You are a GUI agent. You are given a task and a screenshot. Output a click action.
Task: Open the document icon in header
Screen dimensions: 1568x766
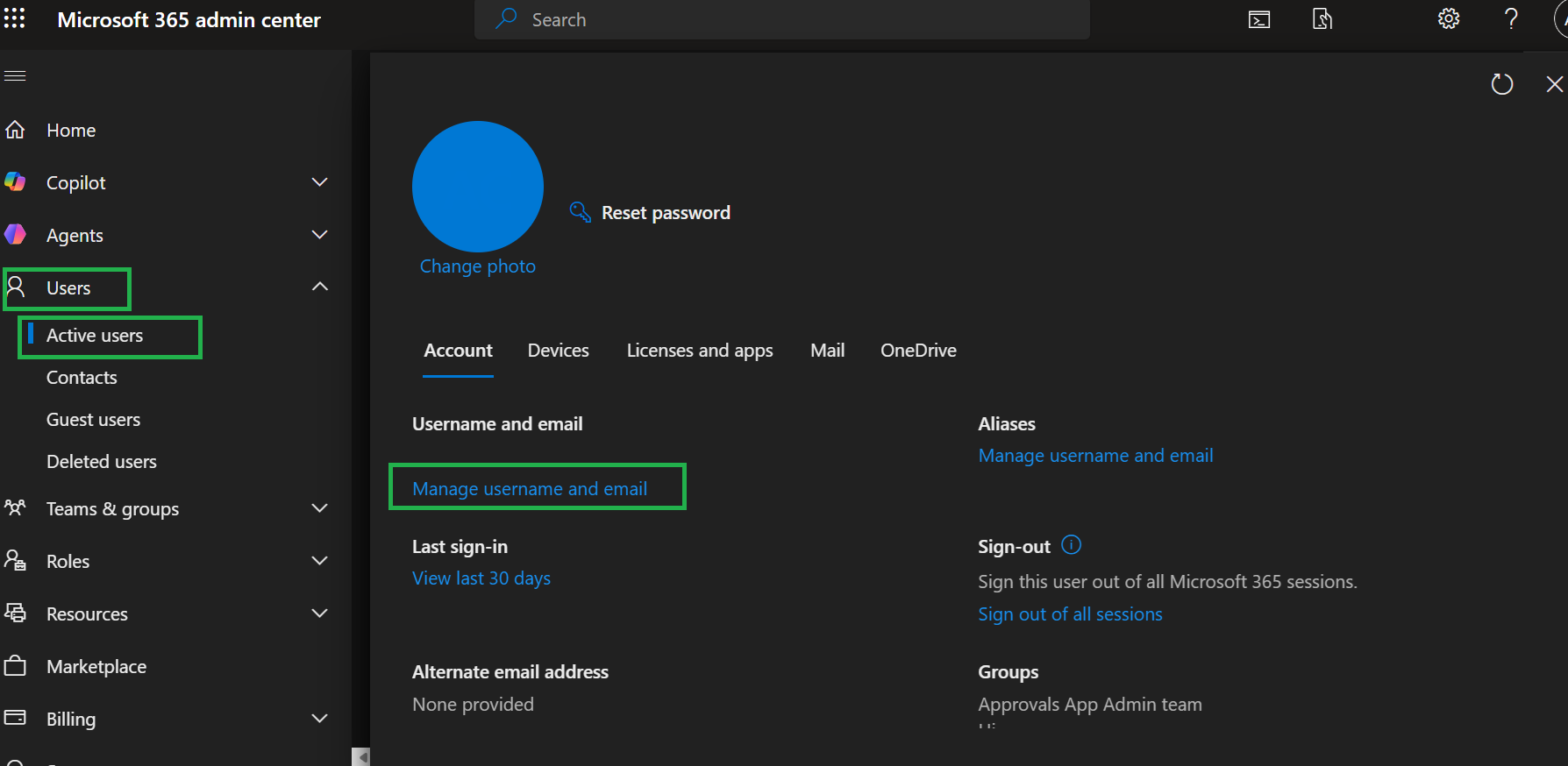[1322, 19]
